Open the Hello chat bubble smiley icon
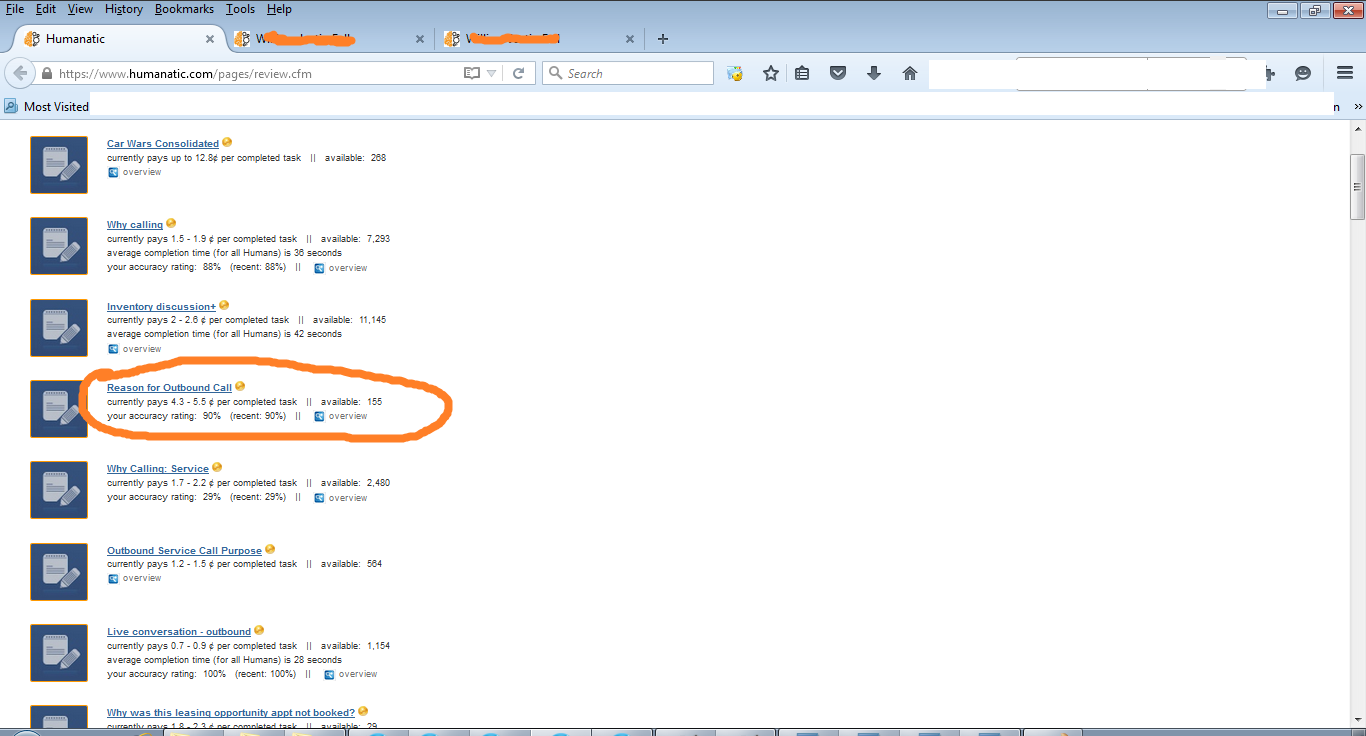The image size is (1366, 736). 1303,73
